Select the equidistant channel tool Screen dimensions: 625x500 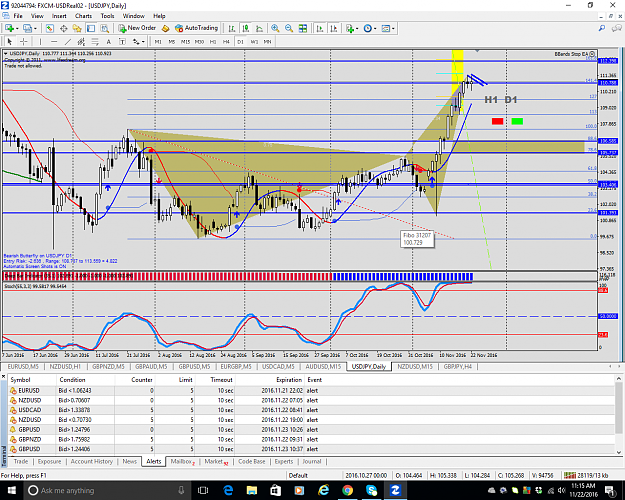[81, 41]
